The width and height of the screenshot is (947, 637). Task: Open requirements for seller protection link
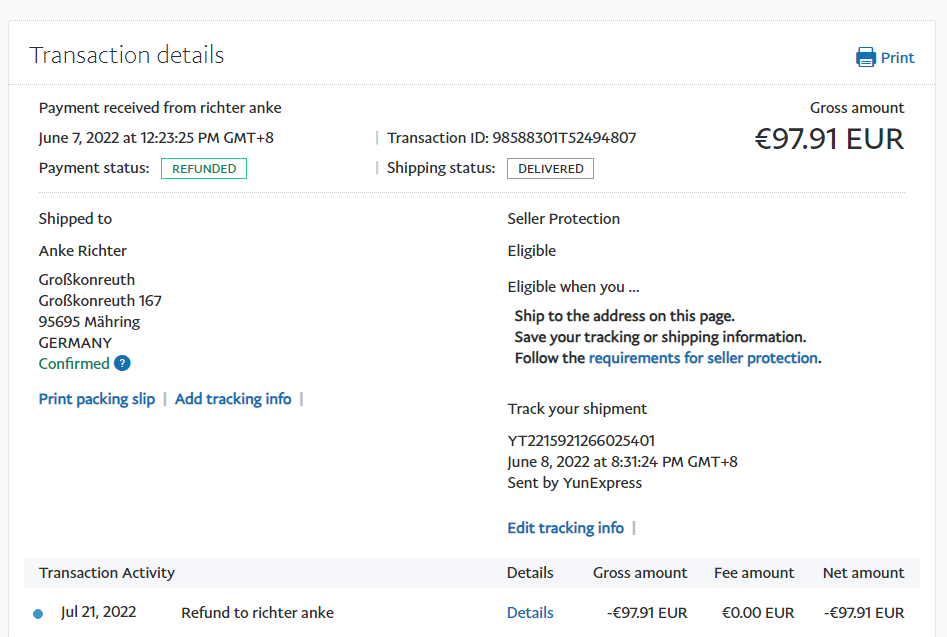(703, 358)
